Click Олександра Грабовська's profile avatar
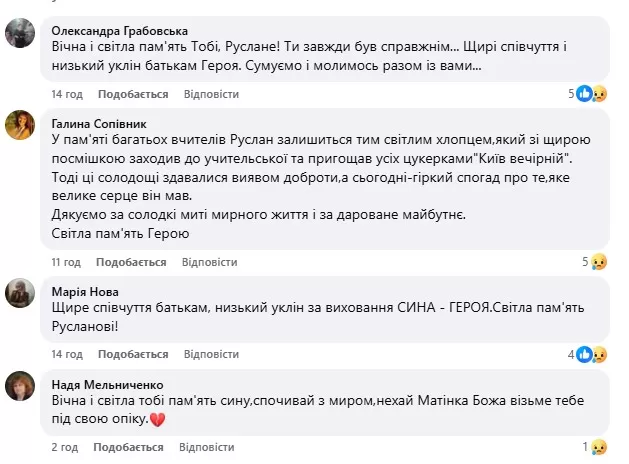The image size is (629, 464). click(x=21, y=33)
